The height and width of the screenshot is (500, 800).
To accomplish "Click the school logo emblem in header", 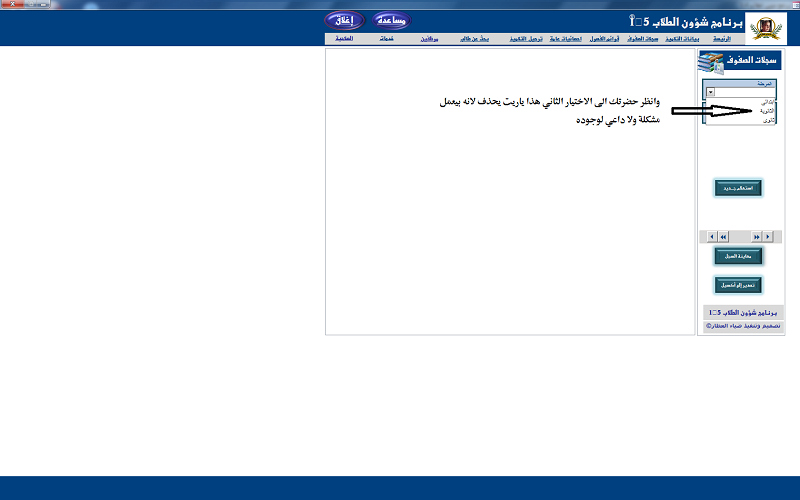I will pyautogui.click(x=773, y=22).
